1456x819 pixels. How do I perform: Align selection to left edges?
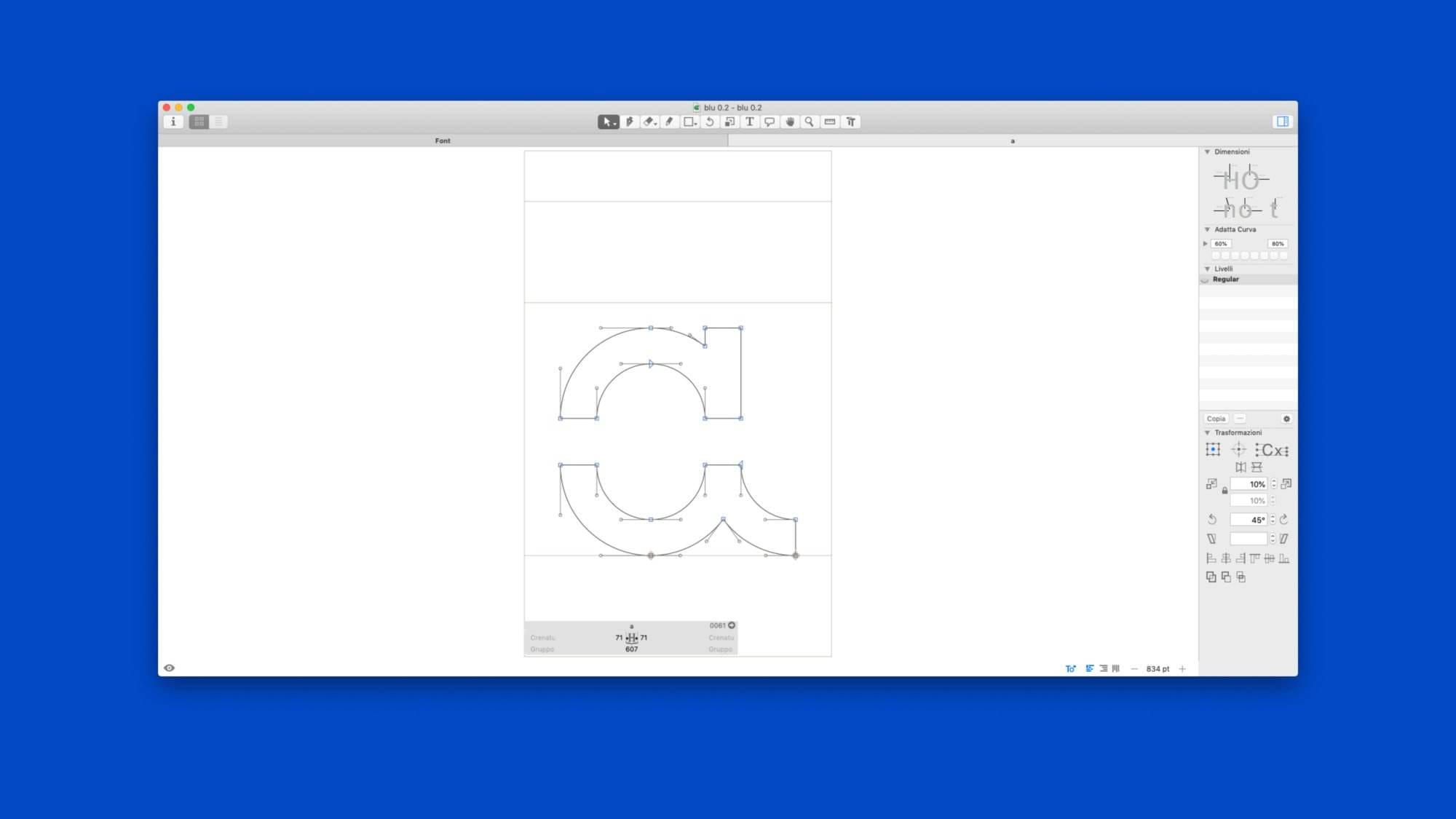point(1211,558)
